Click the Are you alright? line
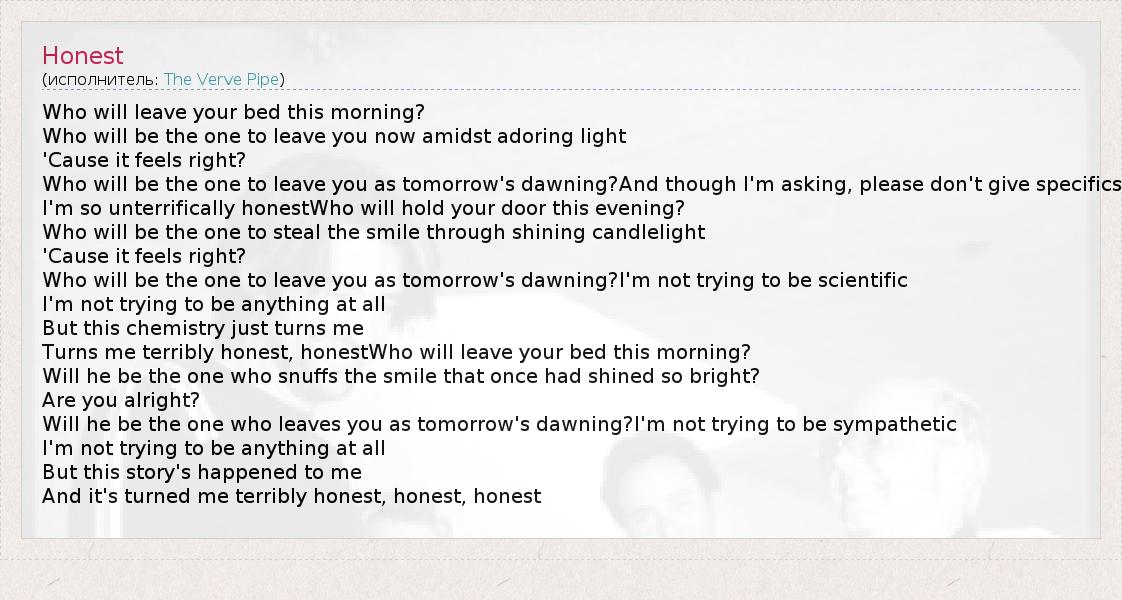This screenshot has width=1122, height=600. click(x=121, y=400)
